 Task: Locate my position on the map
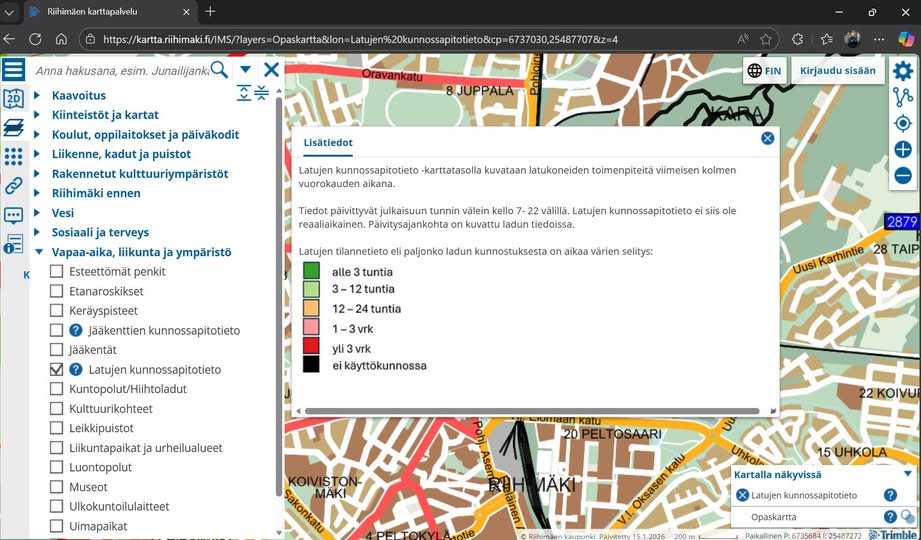coord(903,123)
